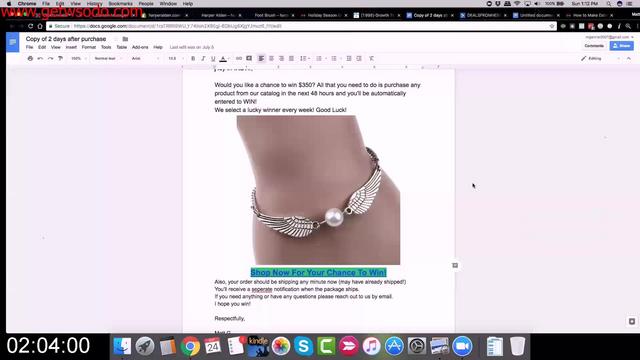The width and height of the screenshot is (640, 360).
Task: Open iTunes from the Dock
Action: point(371,346)
